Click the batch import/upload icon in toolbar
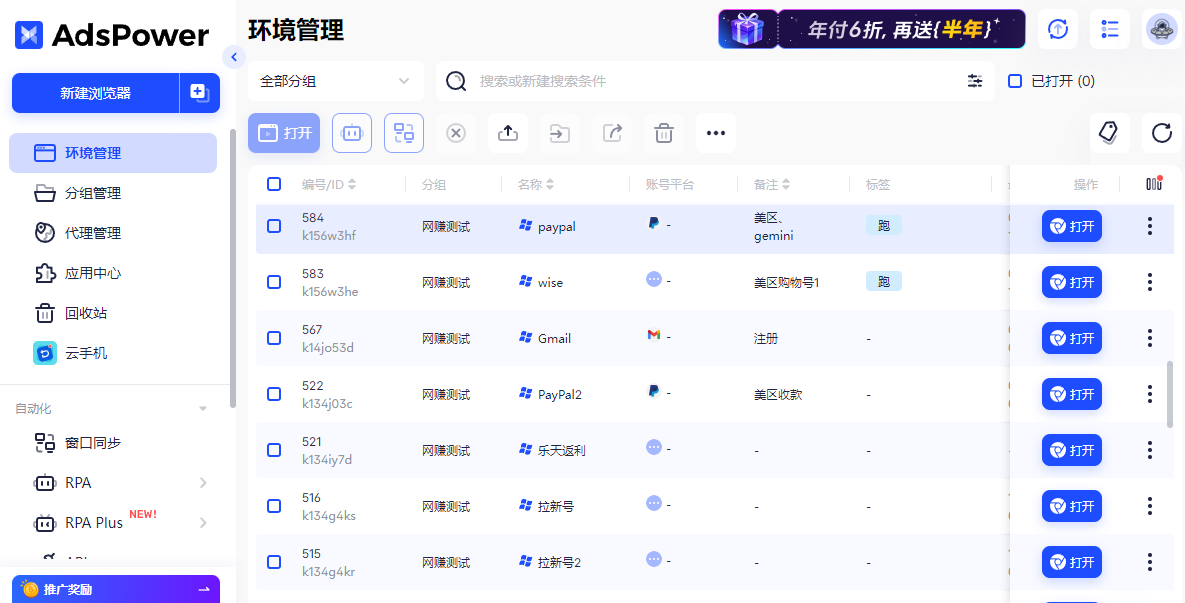Screen dimensions: 1185x603 508,133
